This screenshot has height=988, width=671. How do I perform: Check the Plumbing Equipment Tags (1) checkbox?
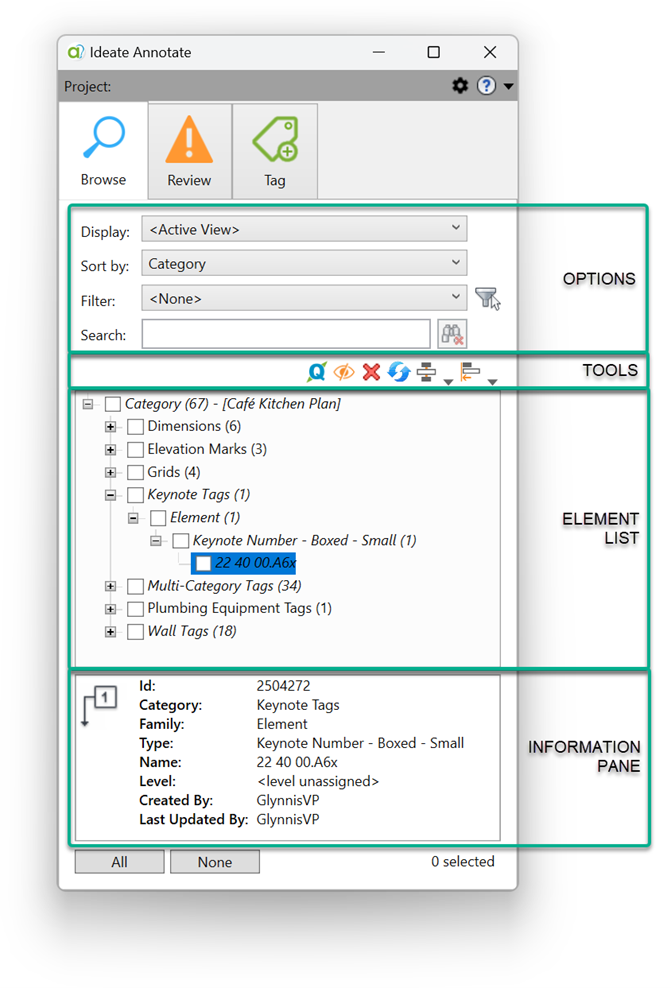pyautogui.click(x=135, y=609)
